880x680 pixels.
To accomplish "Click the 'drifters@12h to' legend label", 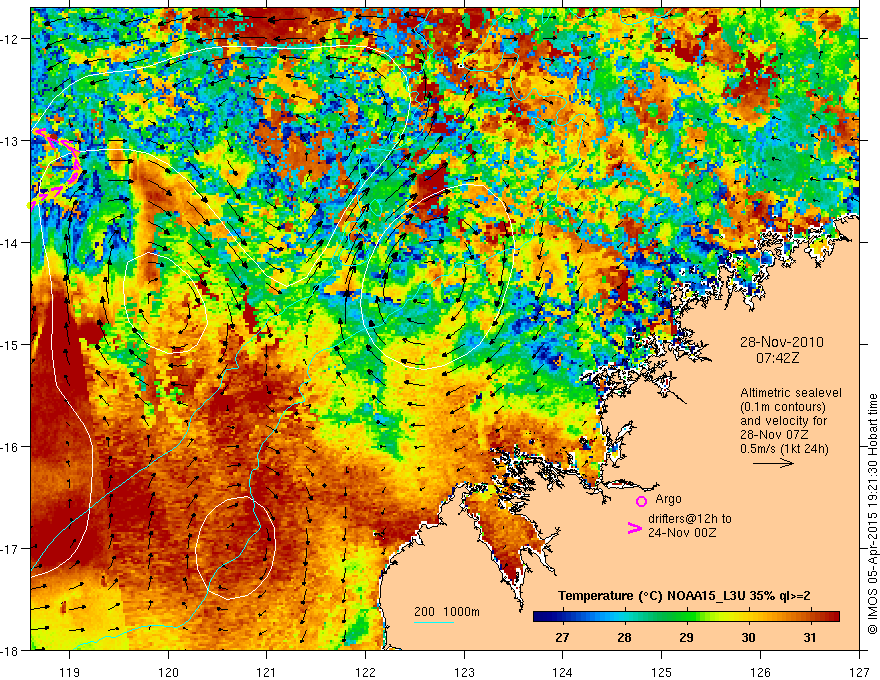I will click(690, 519).
